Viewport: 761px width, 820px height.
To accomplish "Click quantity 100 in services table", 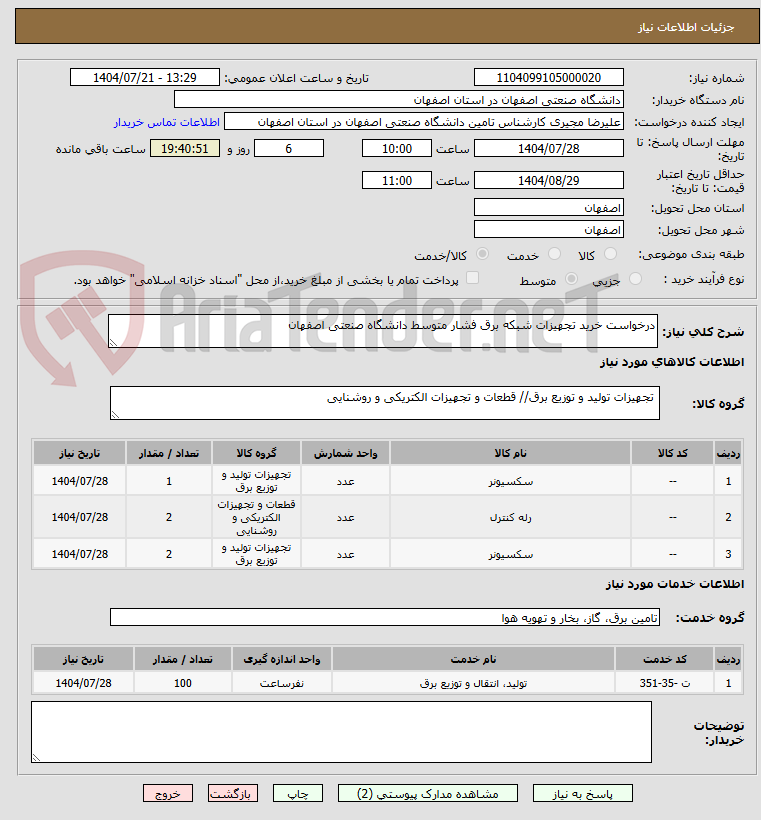I will point(183,683).
